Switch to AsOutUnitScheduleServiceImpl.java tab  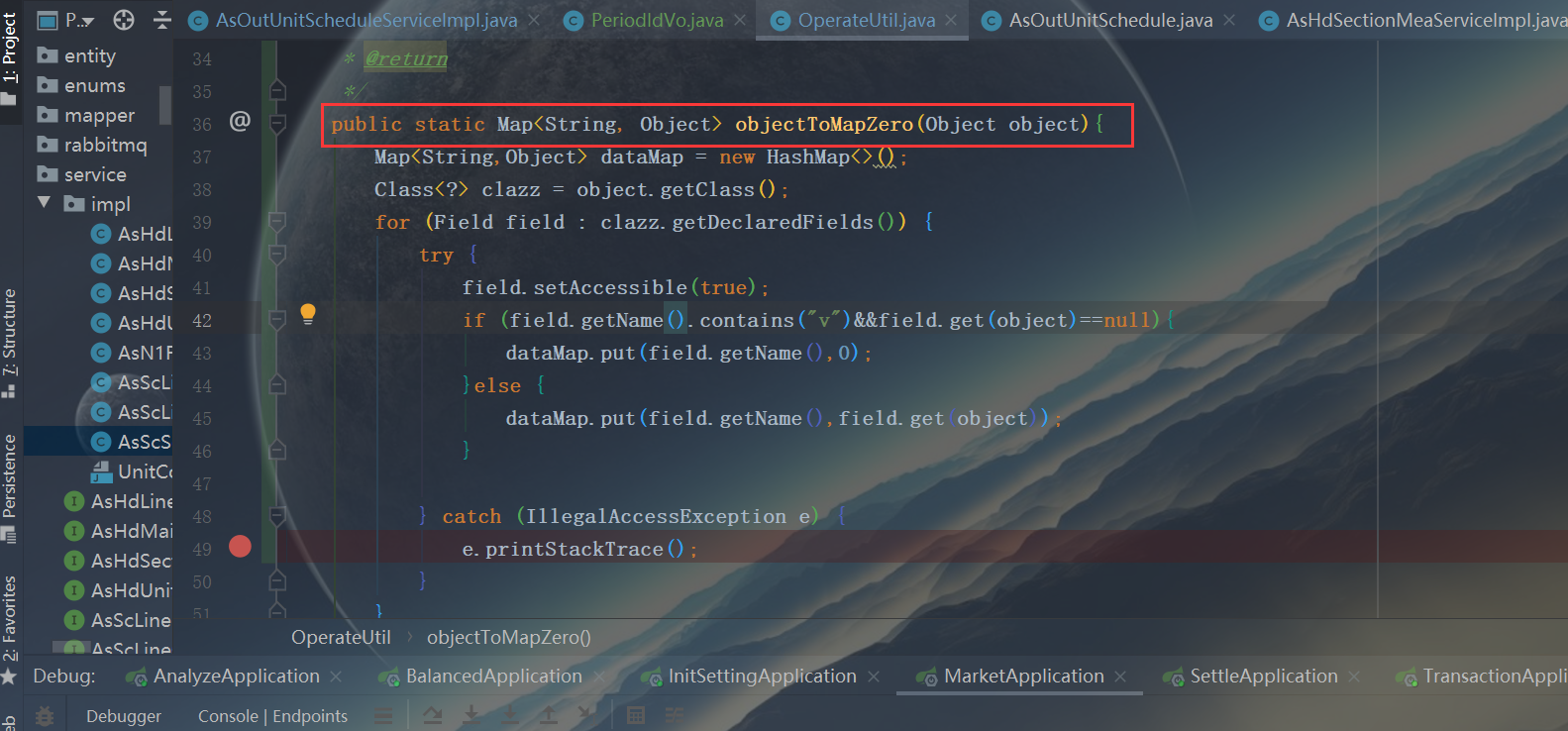coord(366,20)
